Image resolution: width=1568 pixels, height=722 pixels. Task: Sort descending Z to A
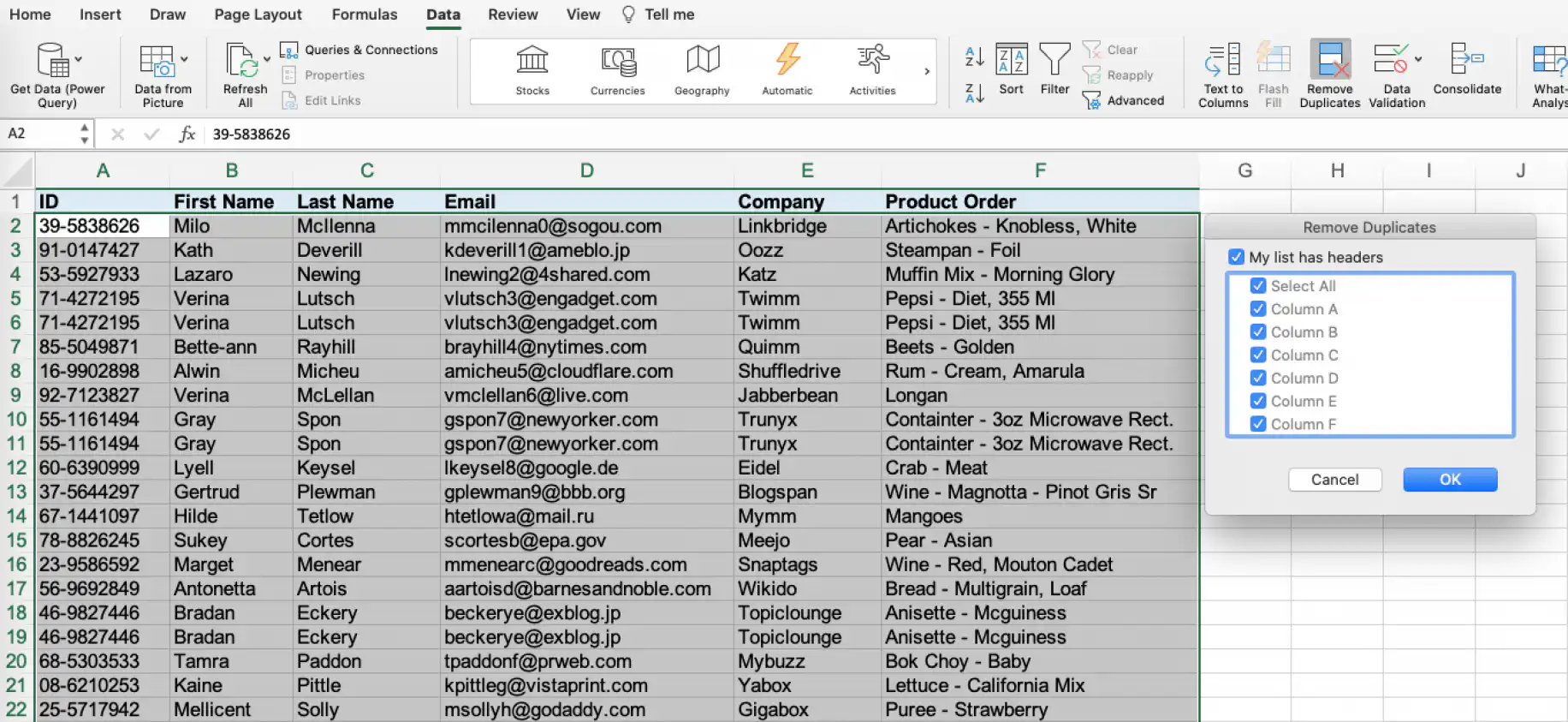coord(974,92)
